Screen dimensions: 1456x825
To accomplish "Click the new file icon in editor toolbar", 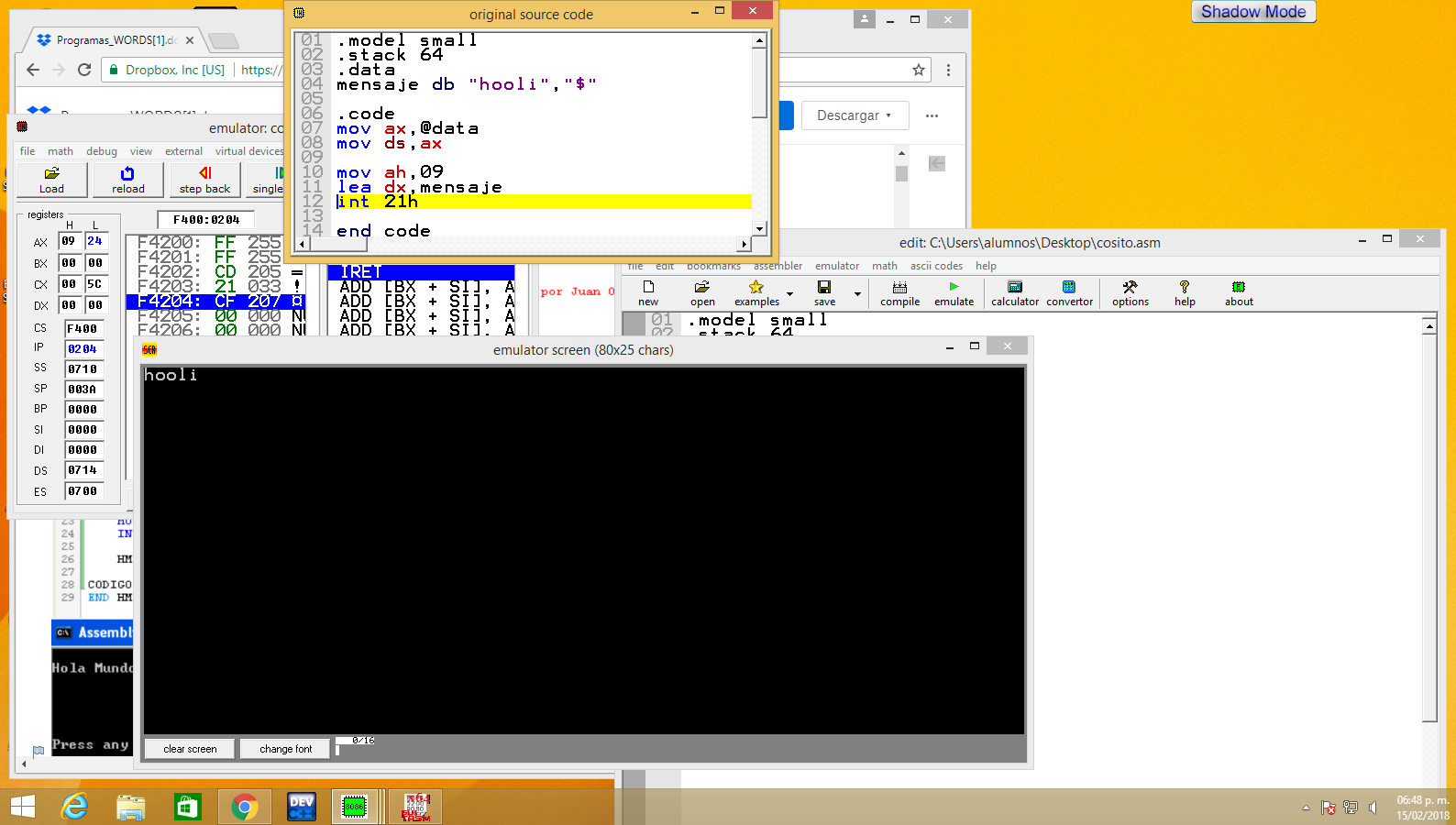I will click(648, 293).
